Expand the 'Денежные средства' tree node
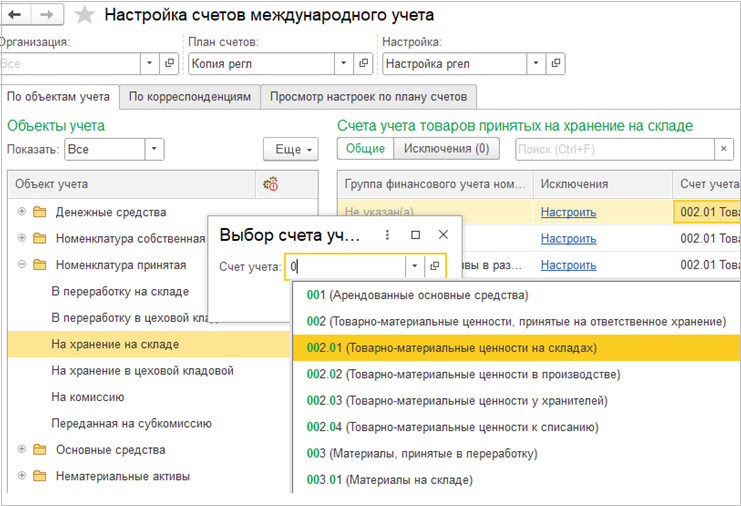The width and height of the screenshot is (741, 506). (22, 212)
